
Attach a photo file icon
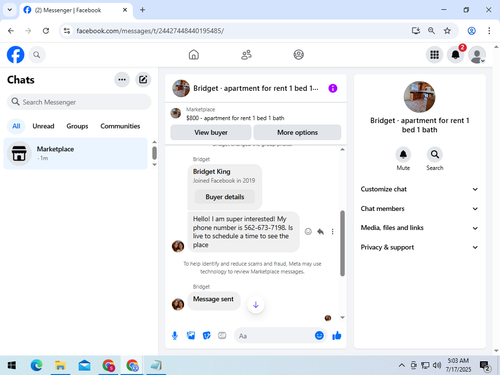(x=191, y=336)
